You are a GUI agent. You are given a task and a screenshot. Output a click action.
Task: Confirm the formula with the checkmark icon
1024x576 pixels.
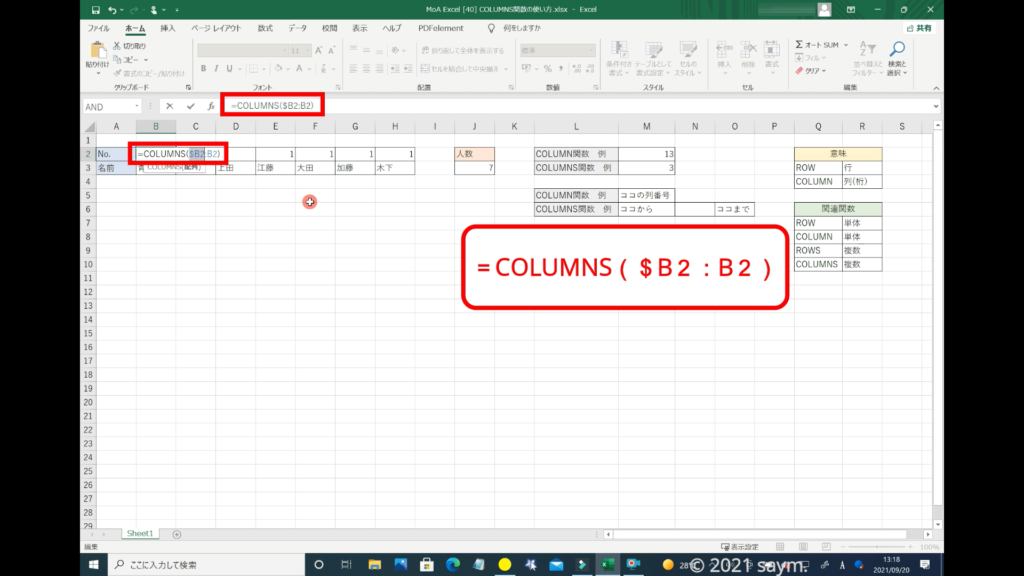pos(190,106)
